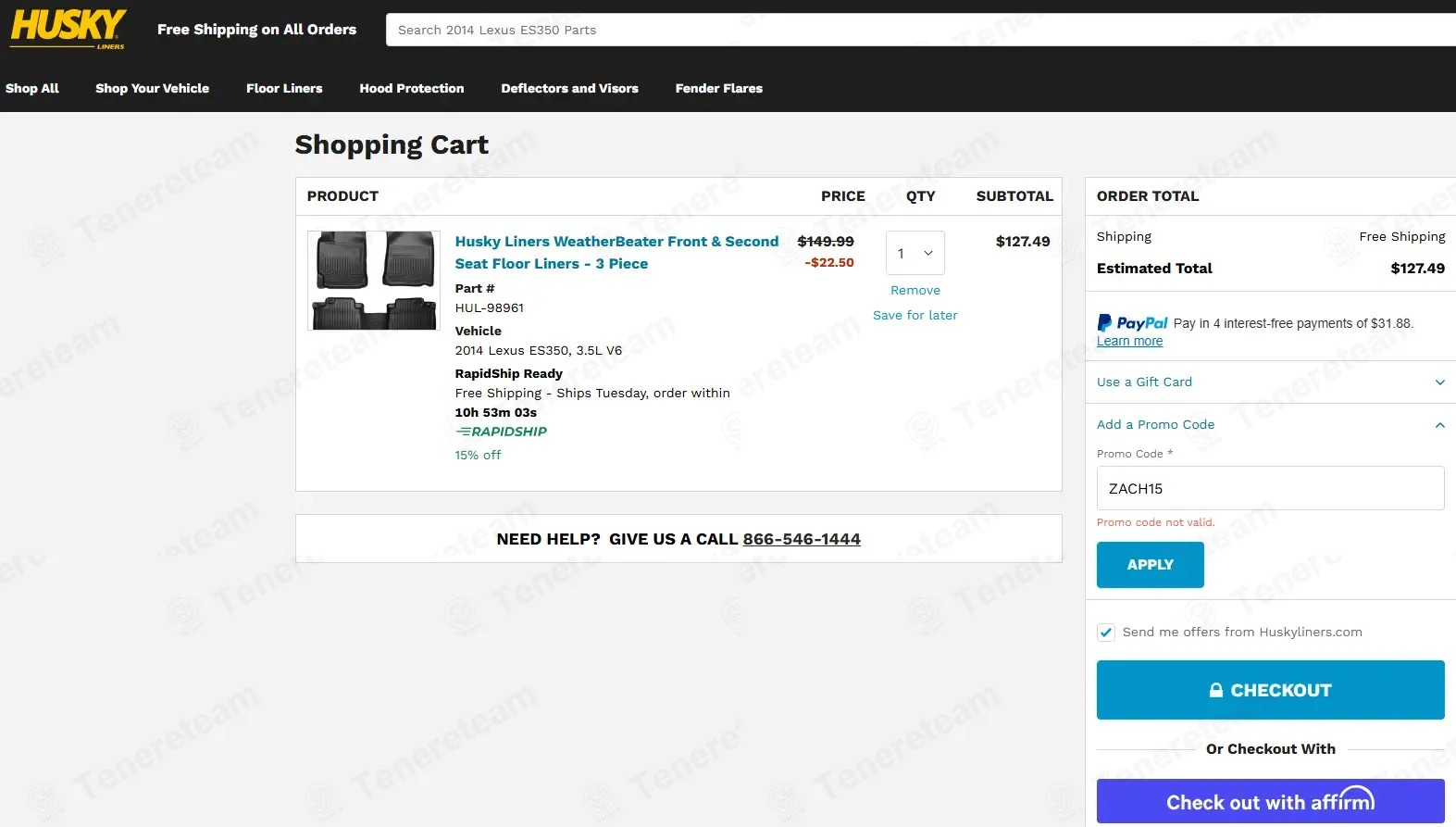Click the lock icon on Checkout button
This screenshot has width=1456, height=827.
coord(1216,690)
